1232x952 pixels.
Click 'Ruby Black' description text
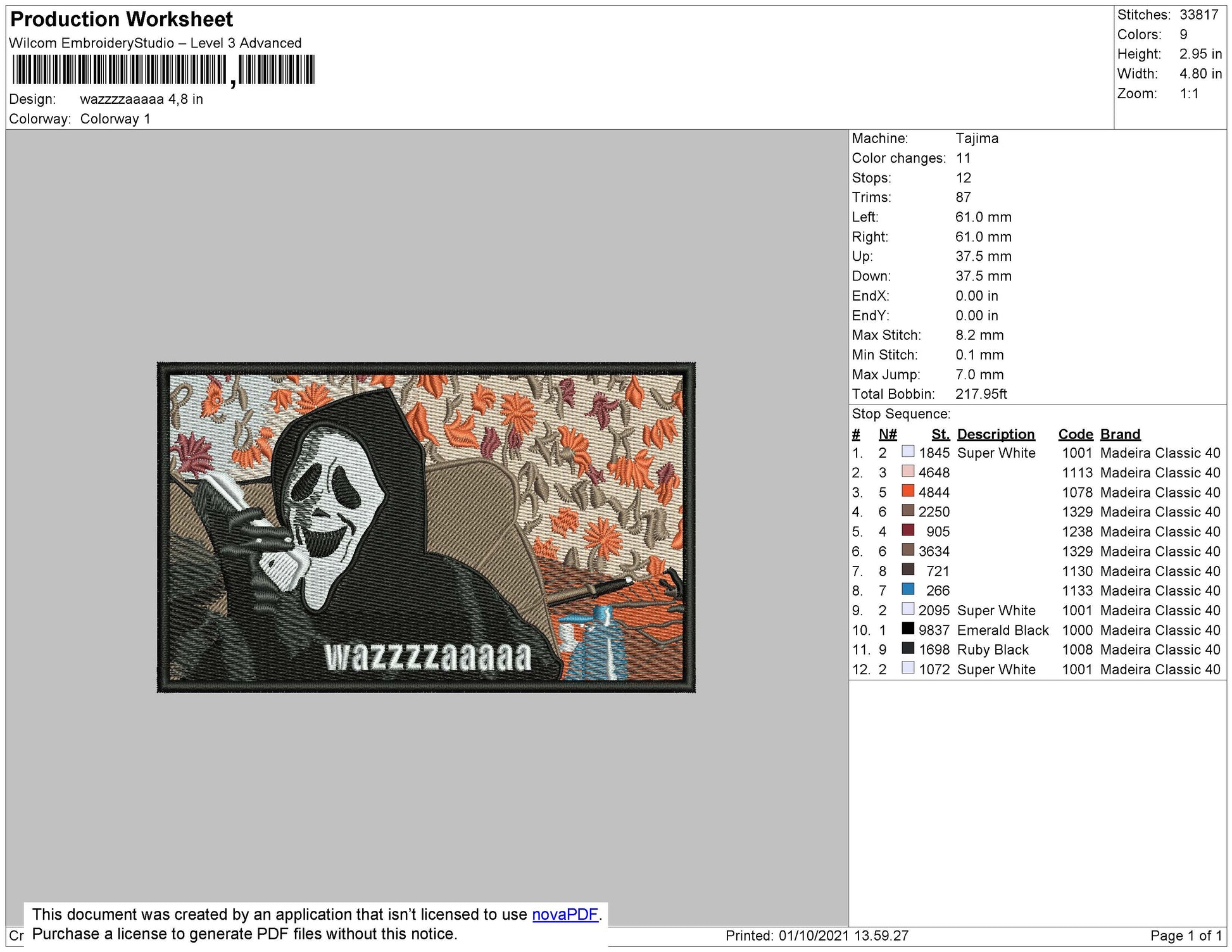(993, 650)
